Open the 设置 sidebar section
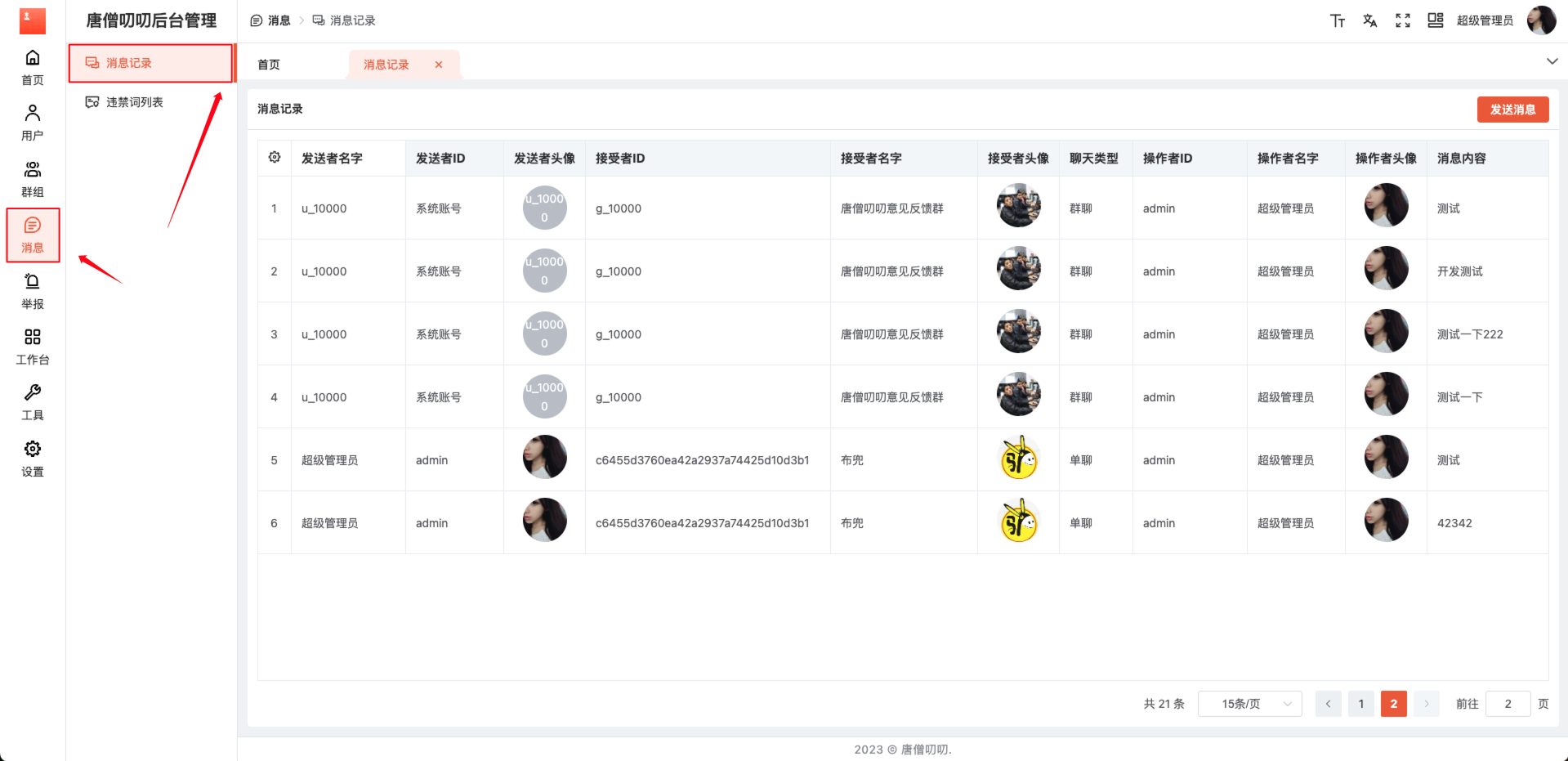This screenshot has height=761, width=1568. coord(32,459)
